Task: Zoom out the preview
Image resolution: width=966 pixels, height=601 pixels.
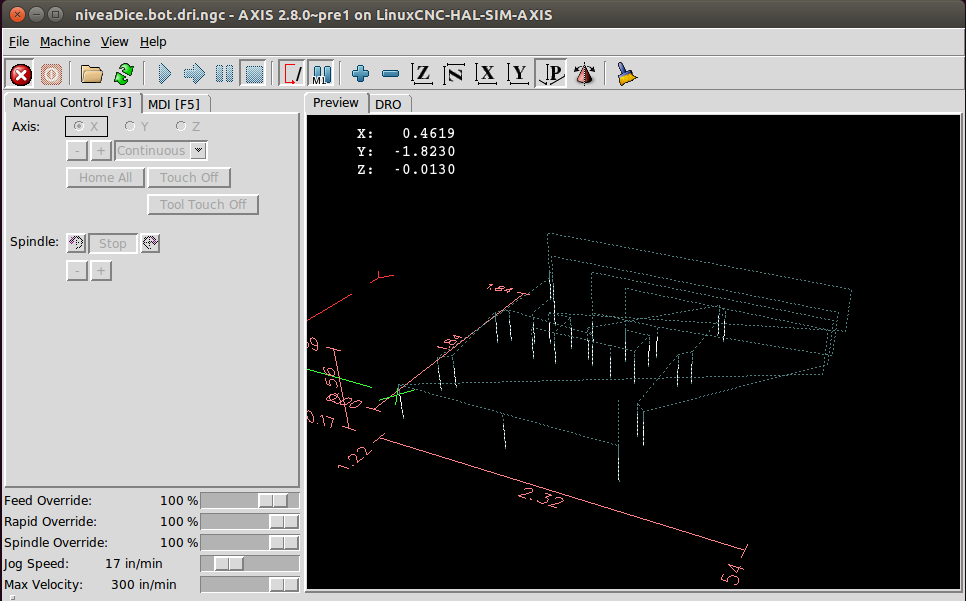Action: click(391, 75)
